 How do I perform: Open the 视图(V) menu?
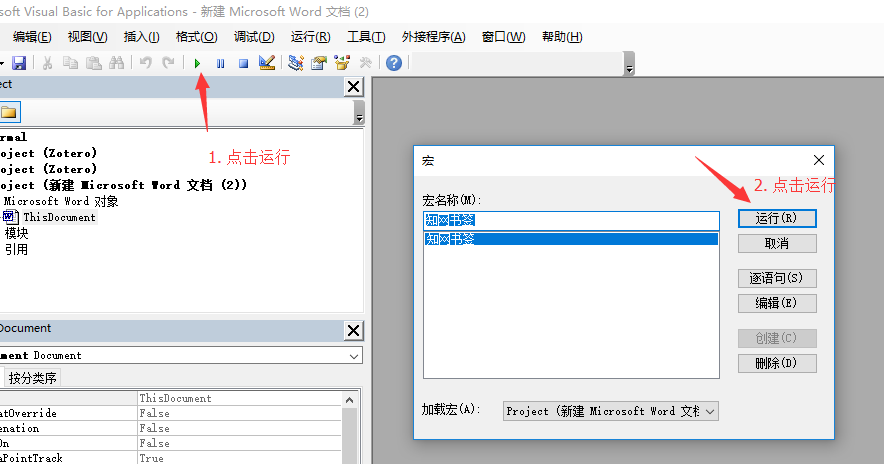click(87, 37)
